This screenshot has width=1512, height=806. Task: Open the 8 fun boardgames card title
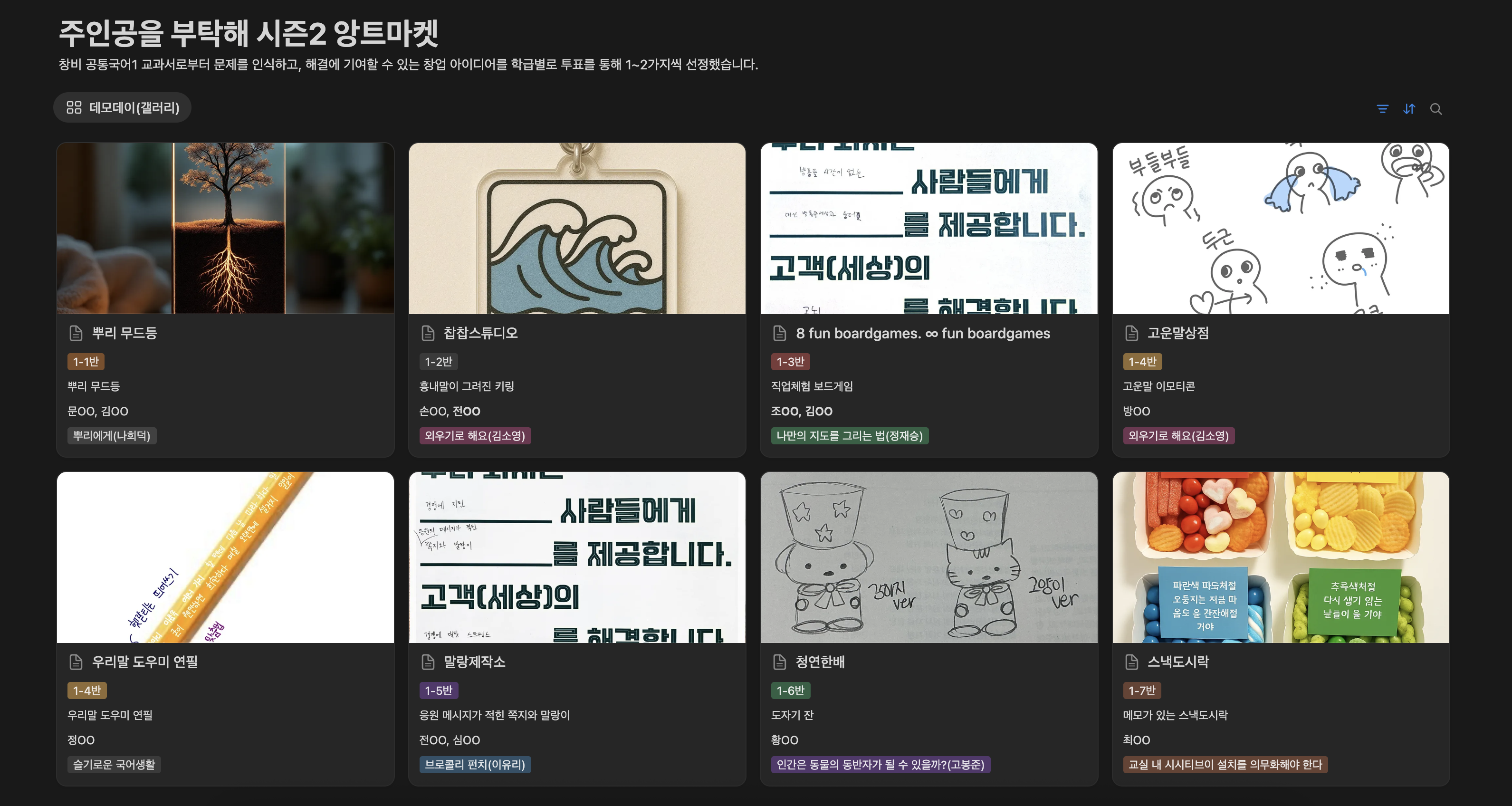pyautogui.click(x=922, y=333)
